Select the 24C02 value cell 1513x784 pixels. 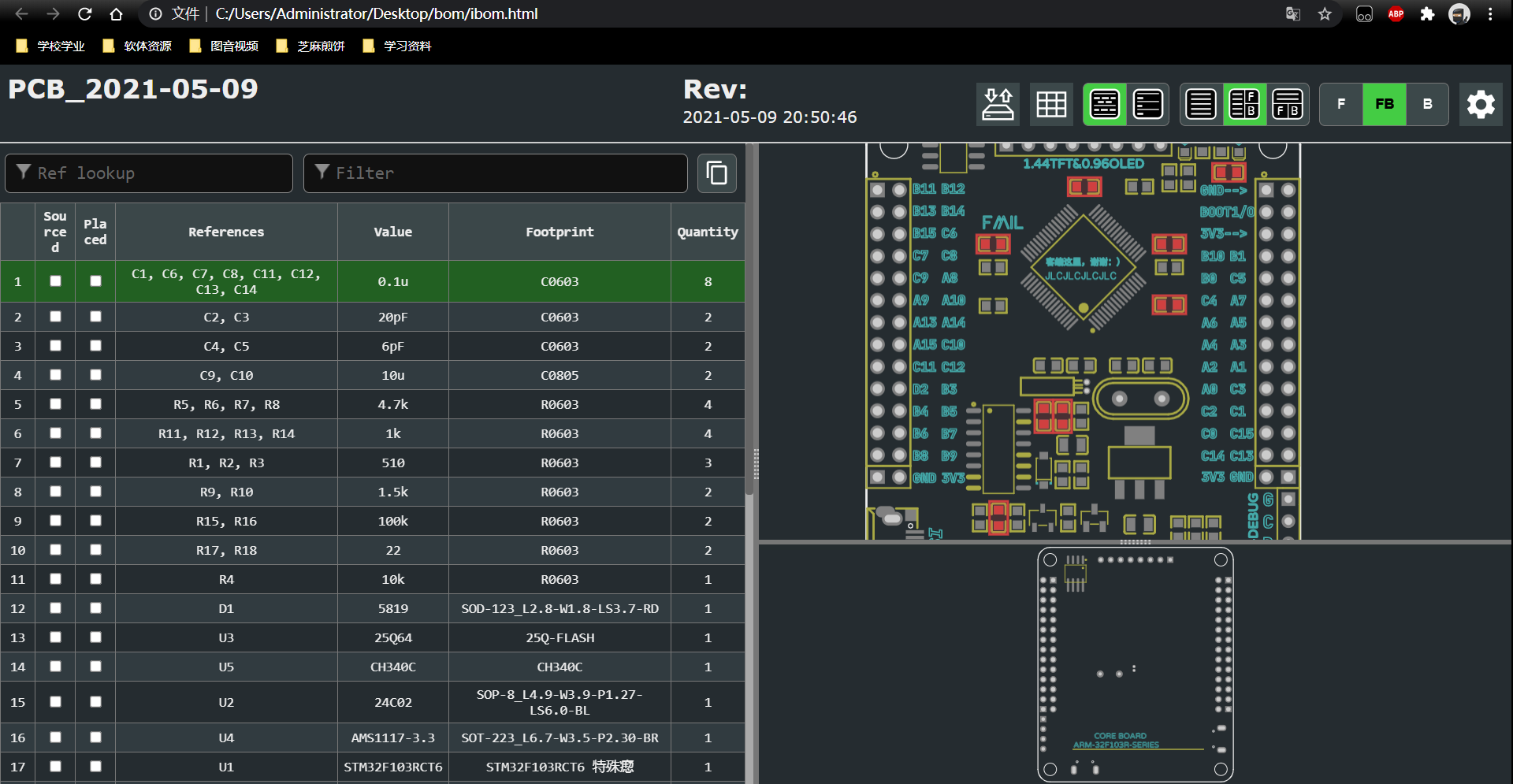click(393, 702)
